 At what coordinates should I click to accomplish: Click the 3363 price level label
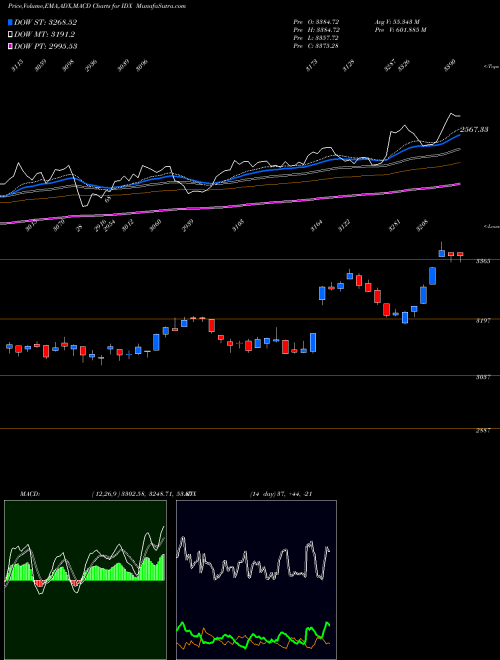pyautogui.click(x=483, y=261)
